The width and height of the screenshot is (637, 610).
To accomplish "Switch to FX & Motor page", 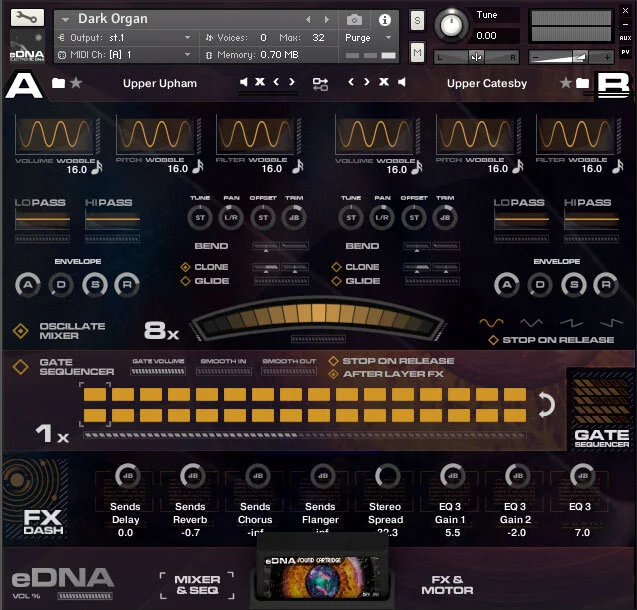I will (x=447, y=585).
